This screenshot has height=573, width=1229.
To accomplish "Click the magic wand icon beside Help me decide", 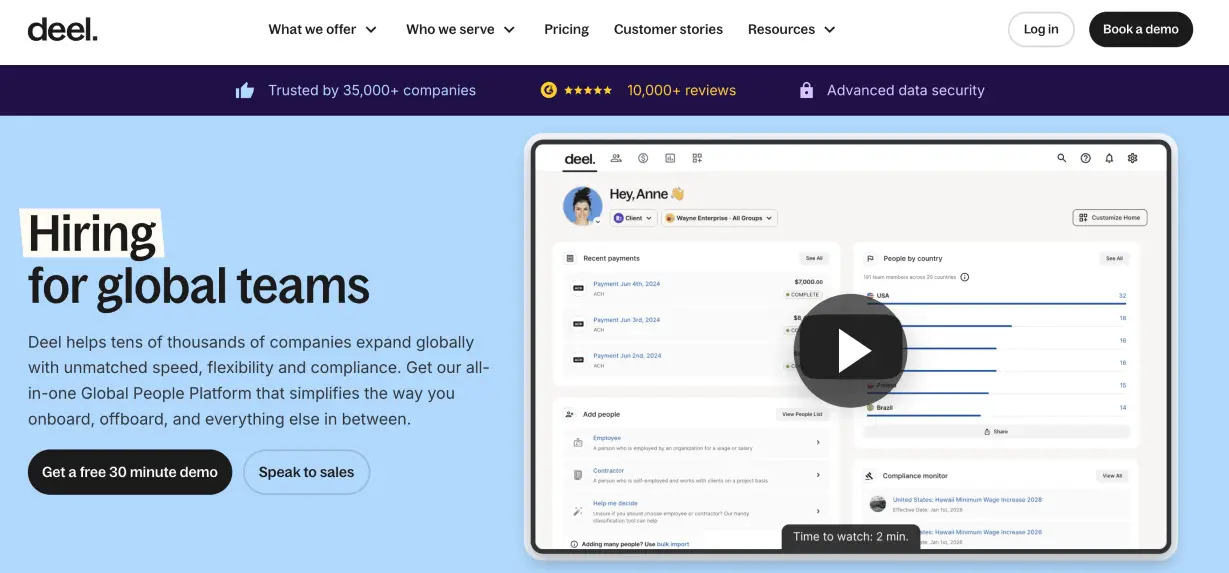I will pos(578,510).
